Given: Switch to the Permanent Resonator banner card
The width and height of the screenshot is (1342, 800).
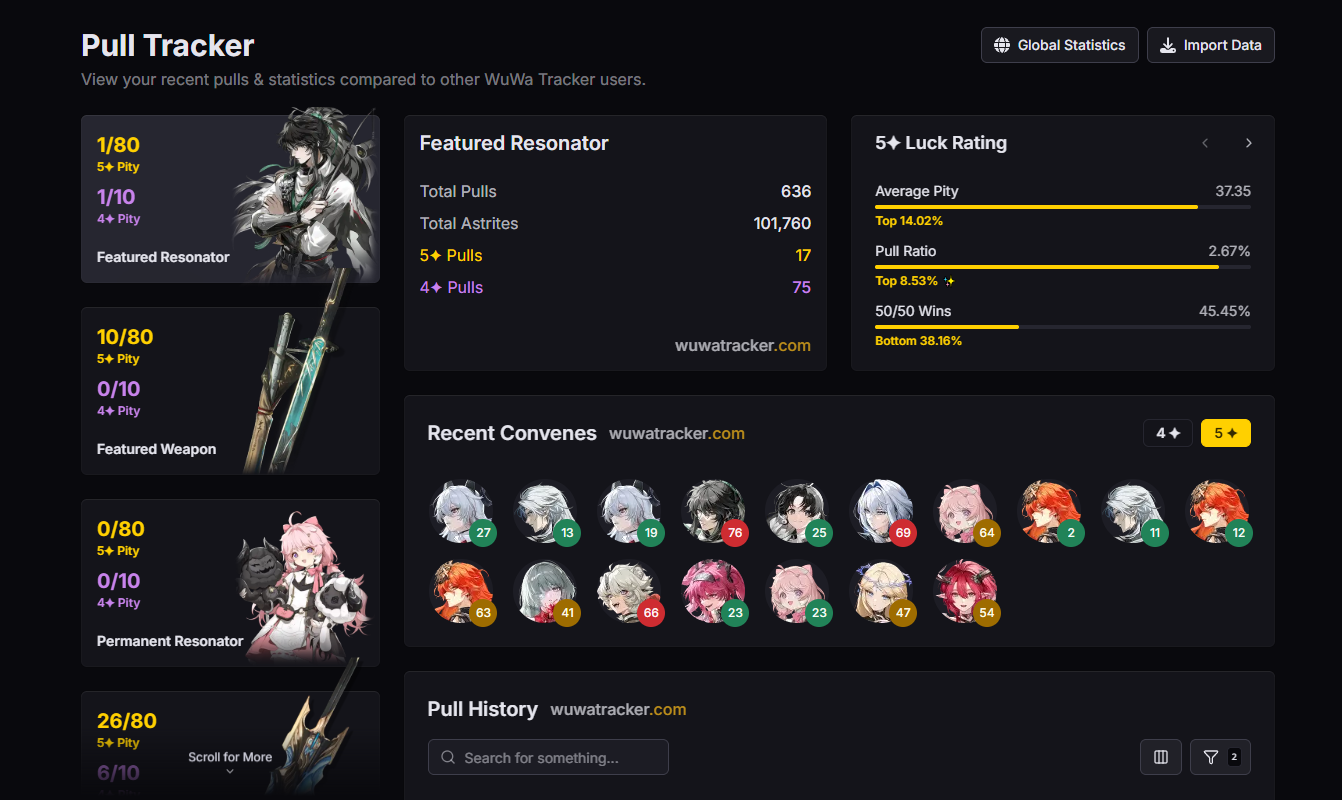Looking at the screenshot, I should point(230,583).
